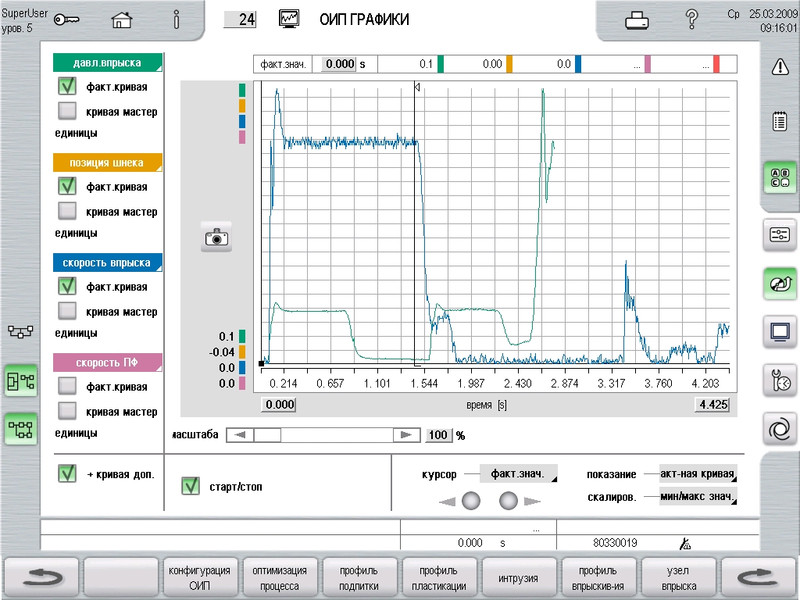Image resolution: width=800 pixels, height=600 pixels.
Task: Open конфигурация ОИП tab
Action: [200, 578]
